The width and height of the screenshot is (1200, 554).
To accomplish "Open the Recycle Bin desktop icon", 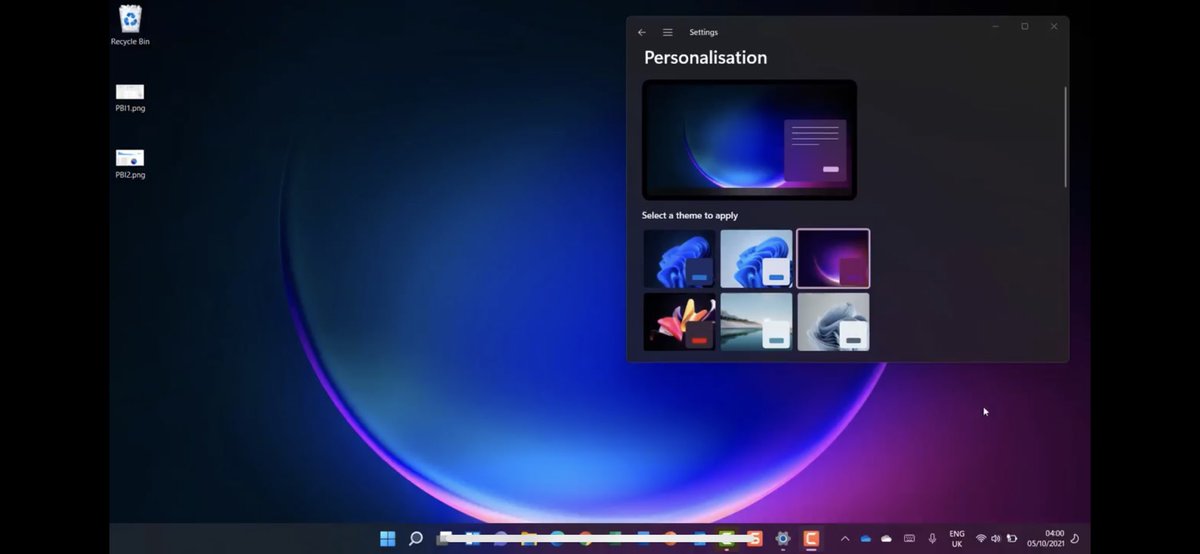I will 130,25.
